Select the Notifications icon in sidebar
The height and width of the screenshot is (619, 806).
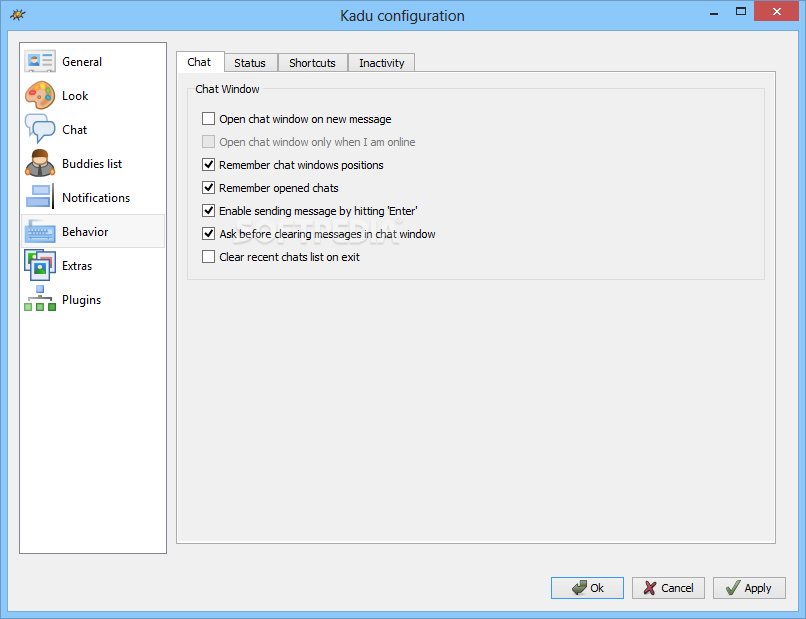40,197
